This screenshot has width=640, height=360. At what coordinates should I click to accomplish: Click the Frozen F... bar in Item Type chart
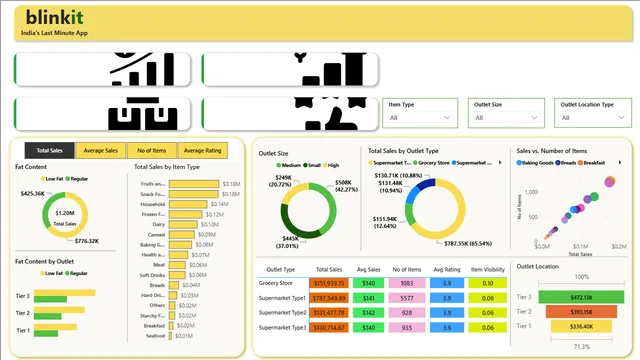tap(185, 214)
